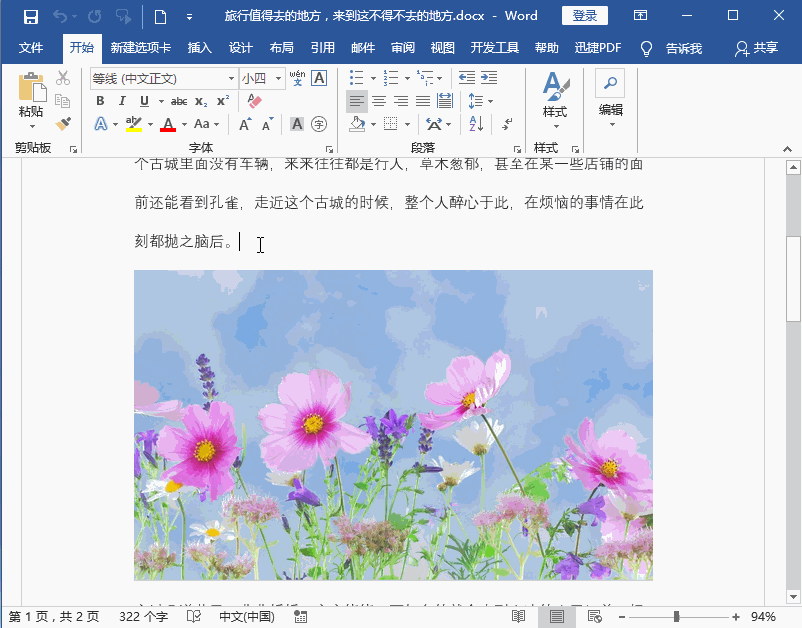The width and height of the screenshot is (802, 628).
Task: Adjust the zoom slider handle
Action: pyautogui.click(x=676, y=617)
